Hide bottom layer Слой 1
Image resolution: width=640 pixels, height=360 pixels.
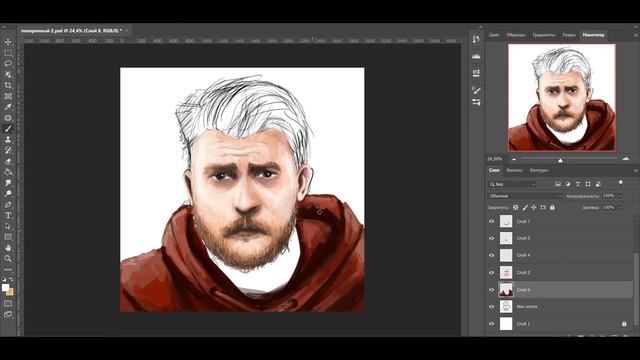(x=491, y=324)
